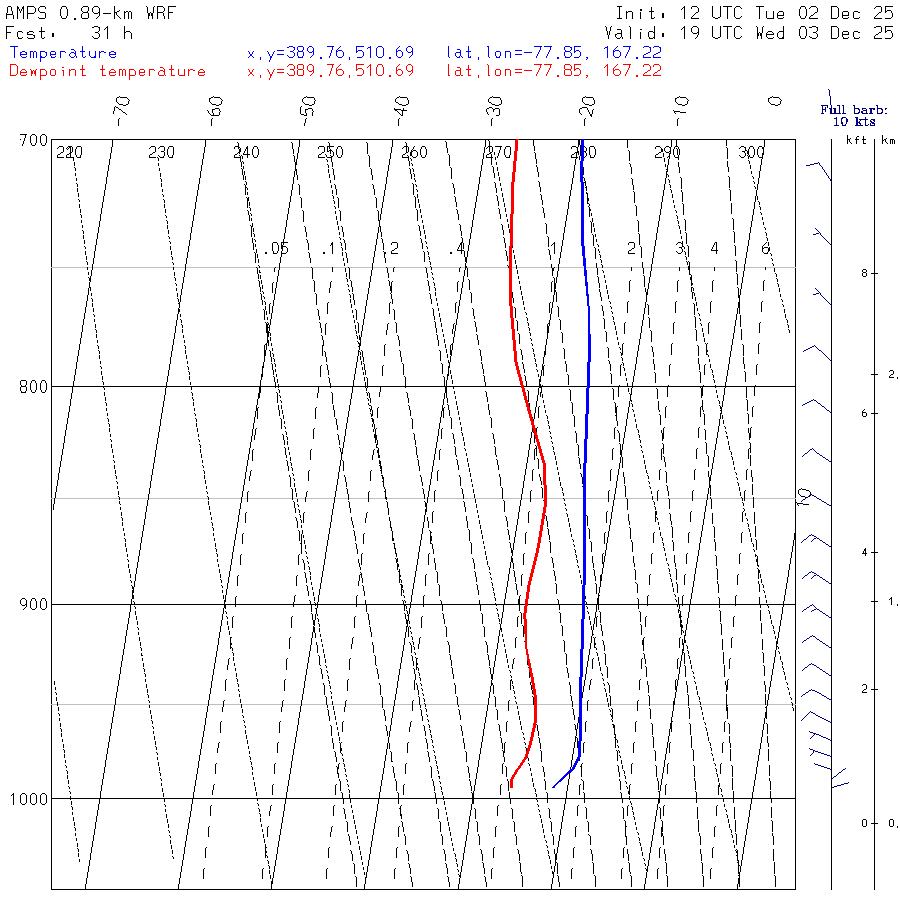Image resolution: width=900 pixels, height=900 pixels.
Task: Click the -10 temperature axis label
Action: (681, 111)
